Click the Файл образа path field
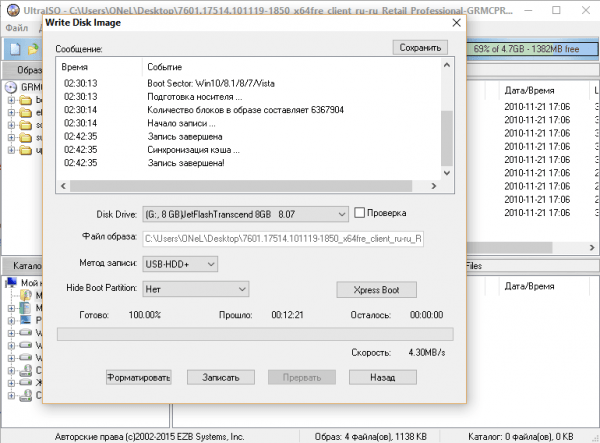The width and height of the screenshot is (600, 443). click(x=283, y=239)
